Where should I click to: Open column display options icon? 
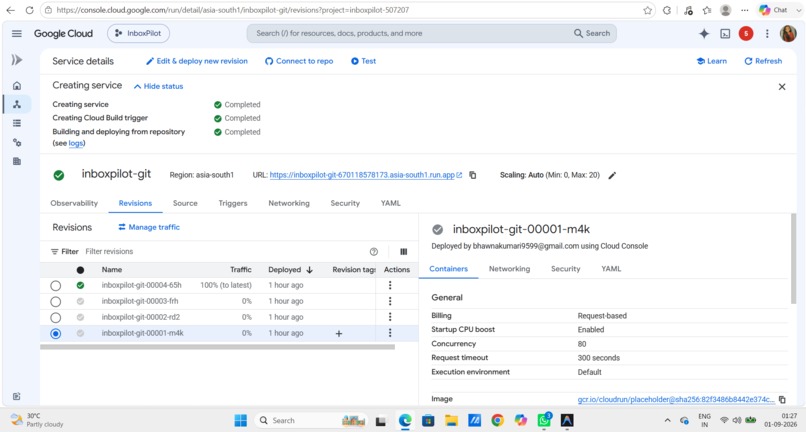coord(404,251)
